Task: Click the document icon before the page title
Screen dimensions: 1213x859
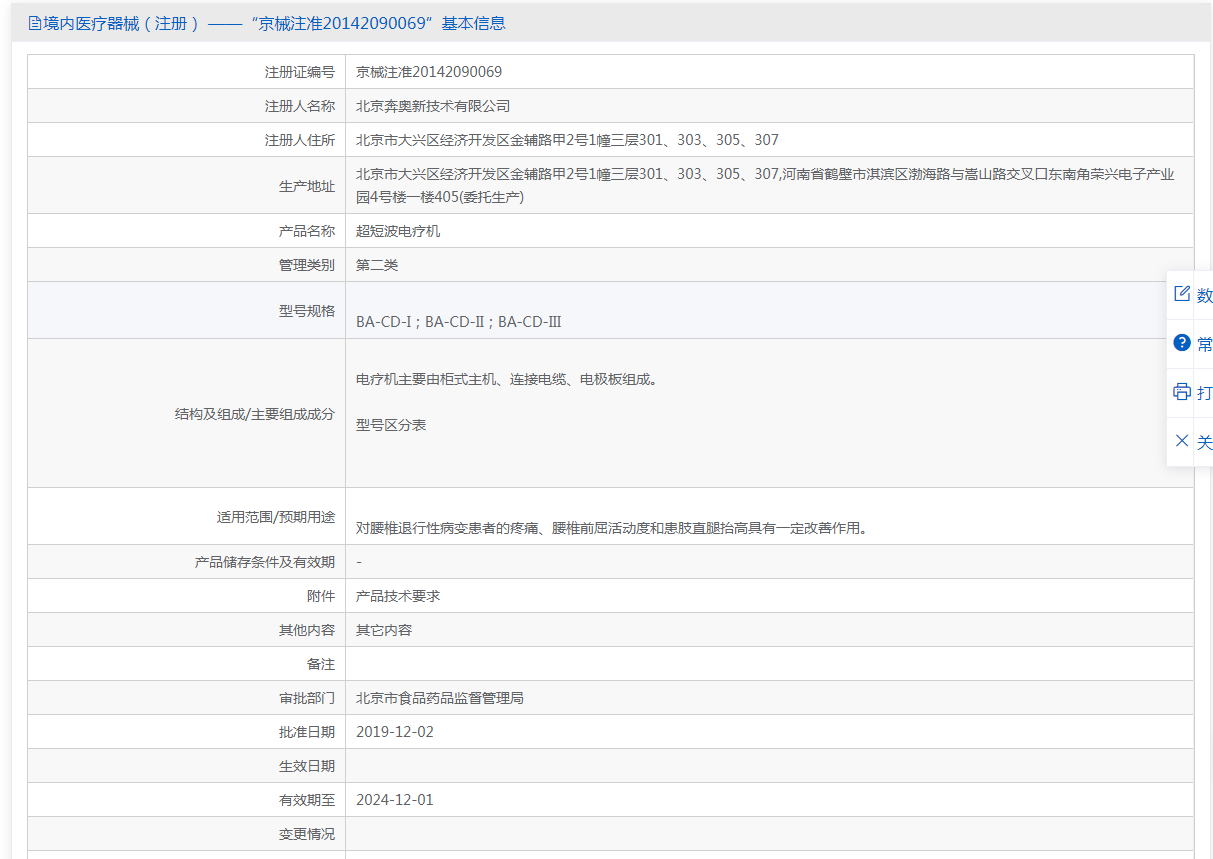Action: coord(35,23)
